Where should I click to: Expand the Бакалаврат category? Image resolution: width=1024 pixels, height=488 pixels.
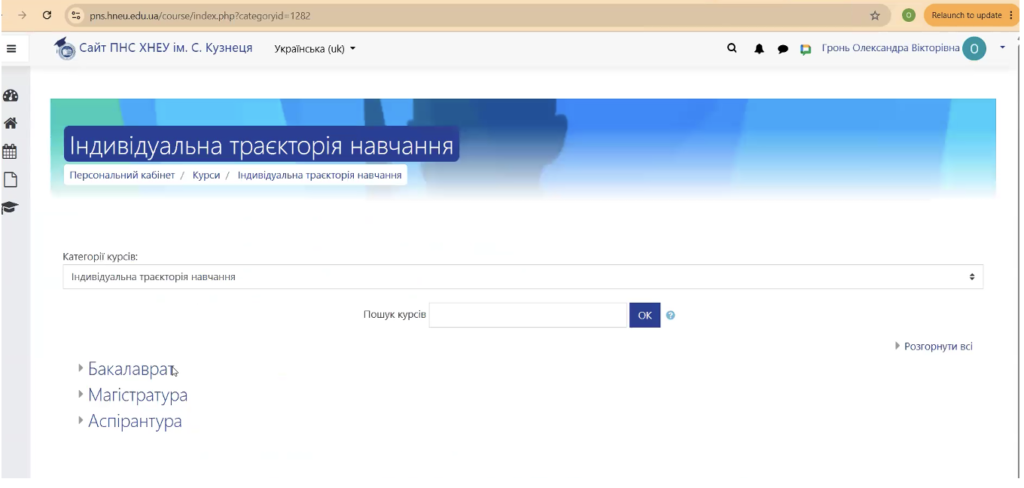(131, 370)
